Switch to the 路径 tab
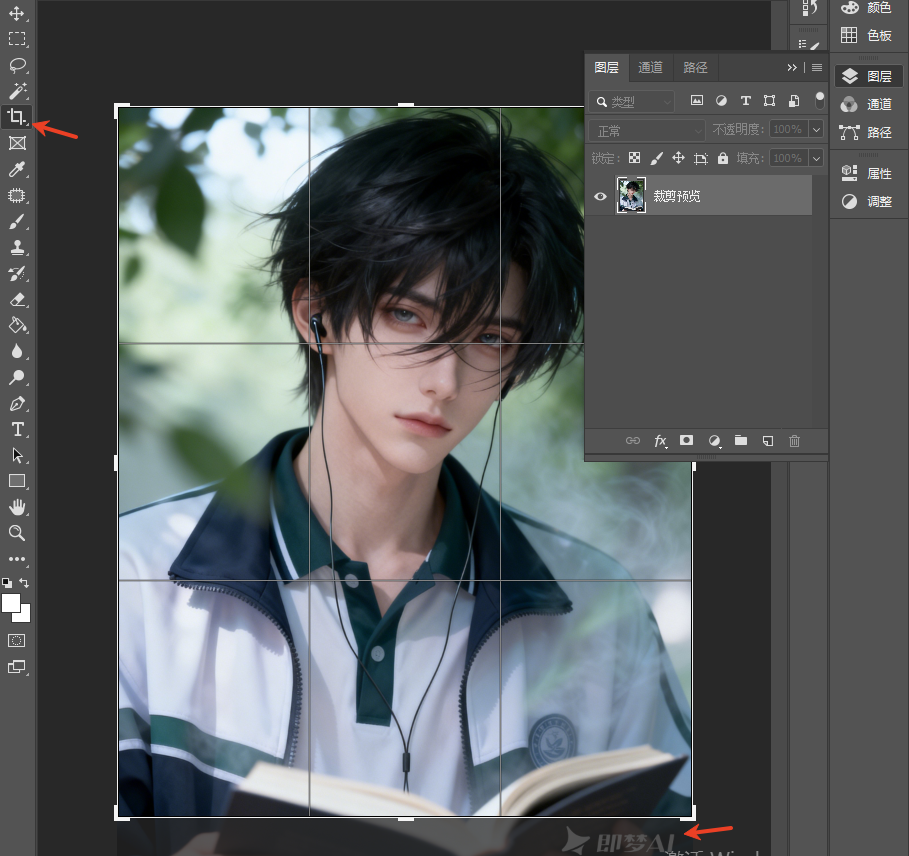 tap(695, 68)
